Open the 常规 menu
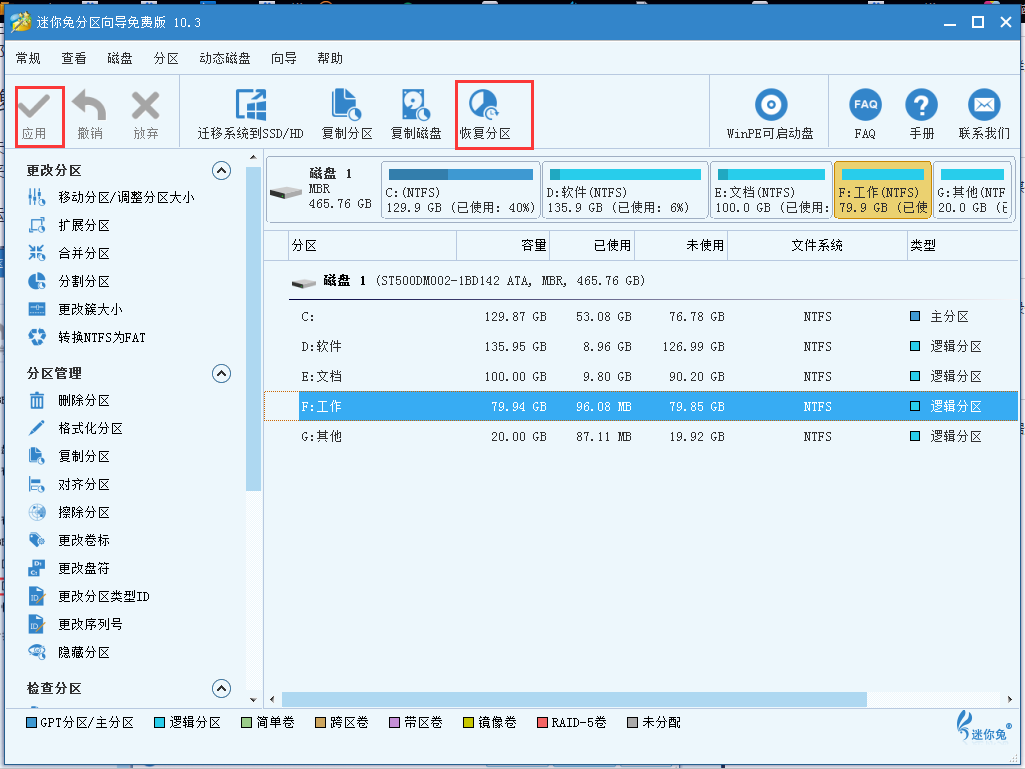The image size is (1025, 769). click(x=28, y=58)
